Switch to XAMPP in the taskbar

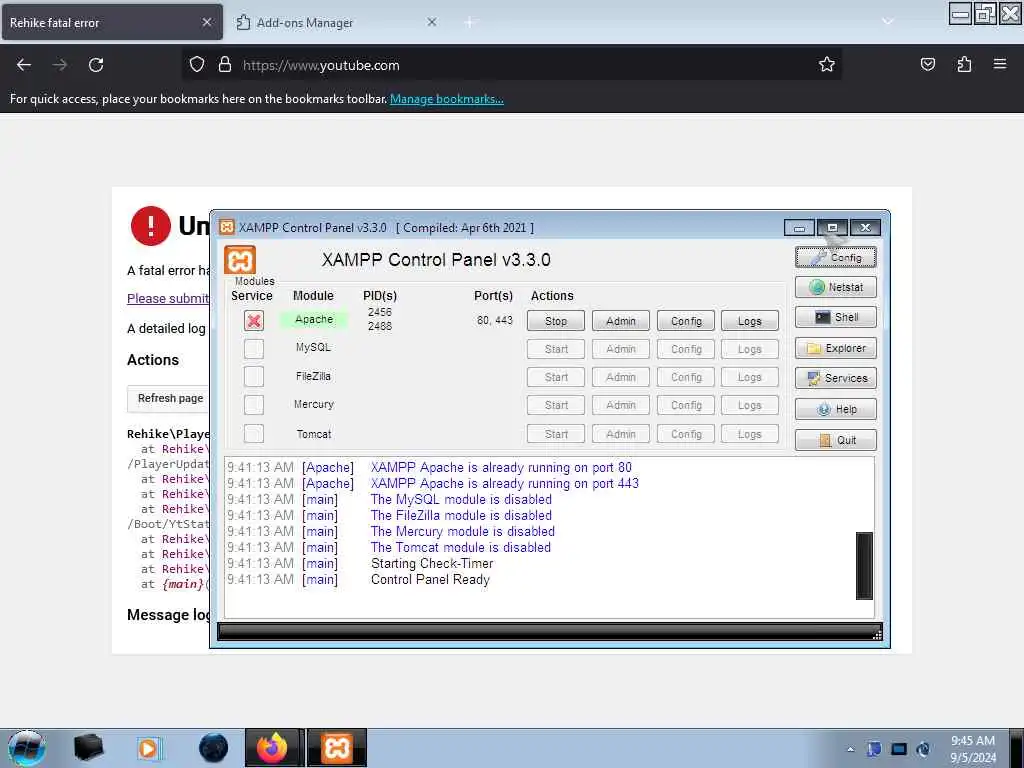pyautogui.click(x=337, y=748)
